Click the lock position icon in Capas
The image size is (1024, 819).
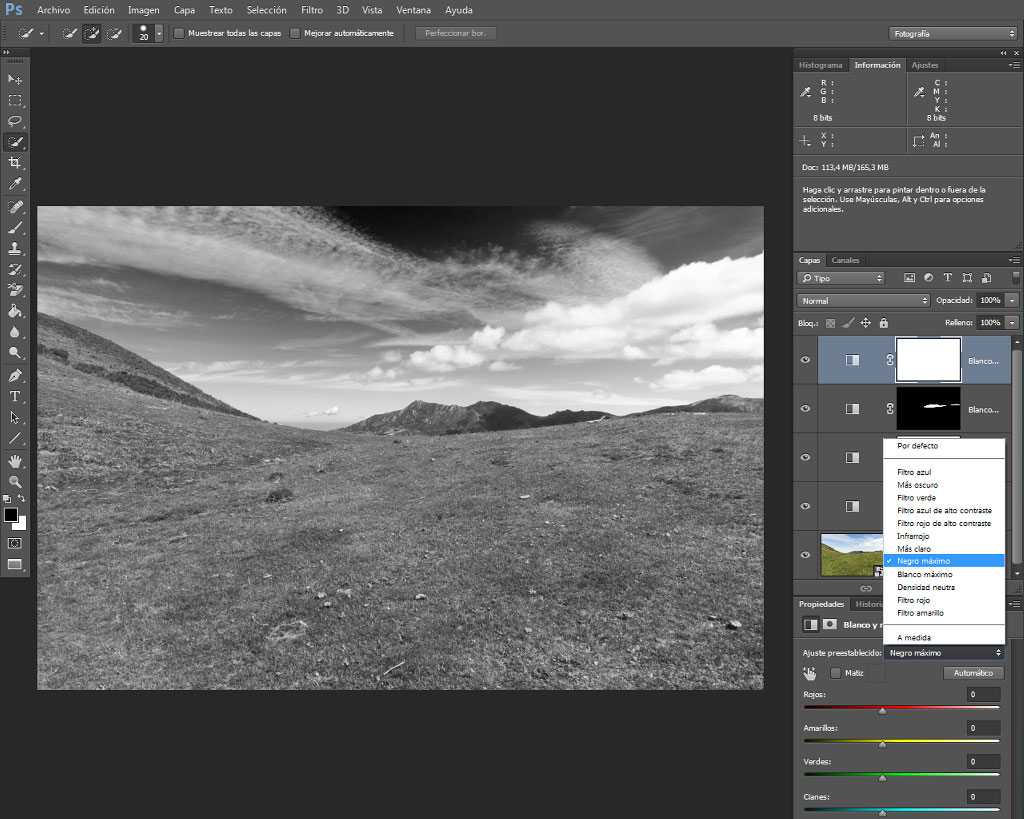pyautogui.click(x=865, y=323)
